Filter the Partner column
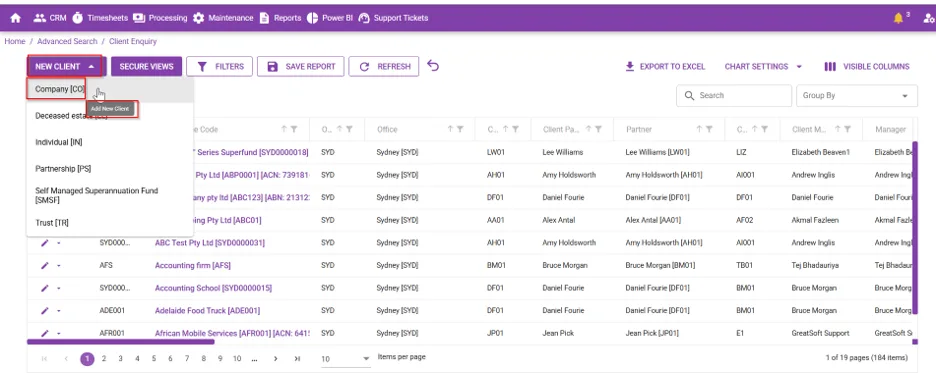Image resolution: width=936 pixels, height=373 pixels. pyautogui.click(x=709, y=129)
